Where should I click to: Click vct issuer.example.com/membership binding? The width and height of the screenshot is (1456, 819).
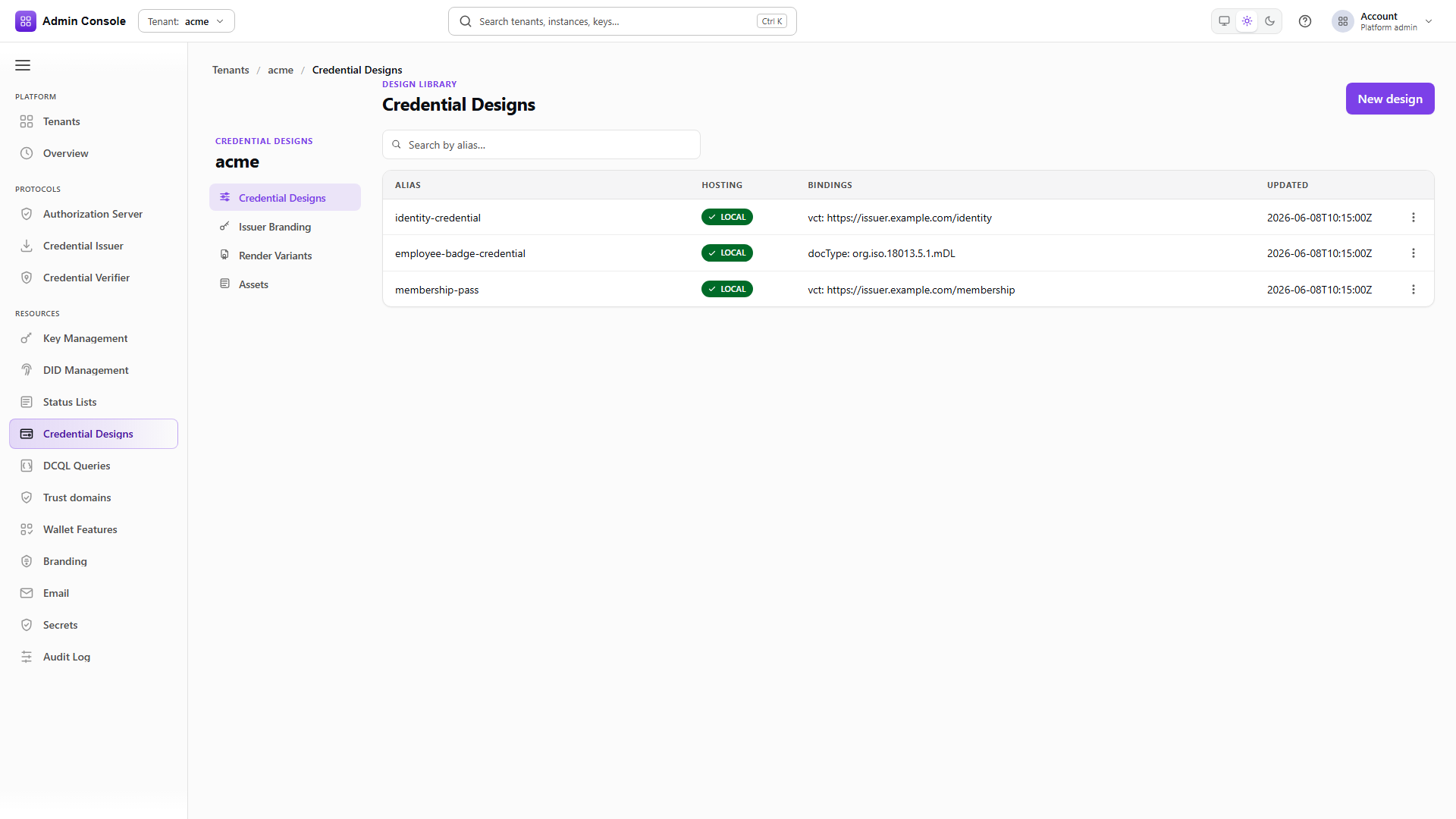point(912,290)
